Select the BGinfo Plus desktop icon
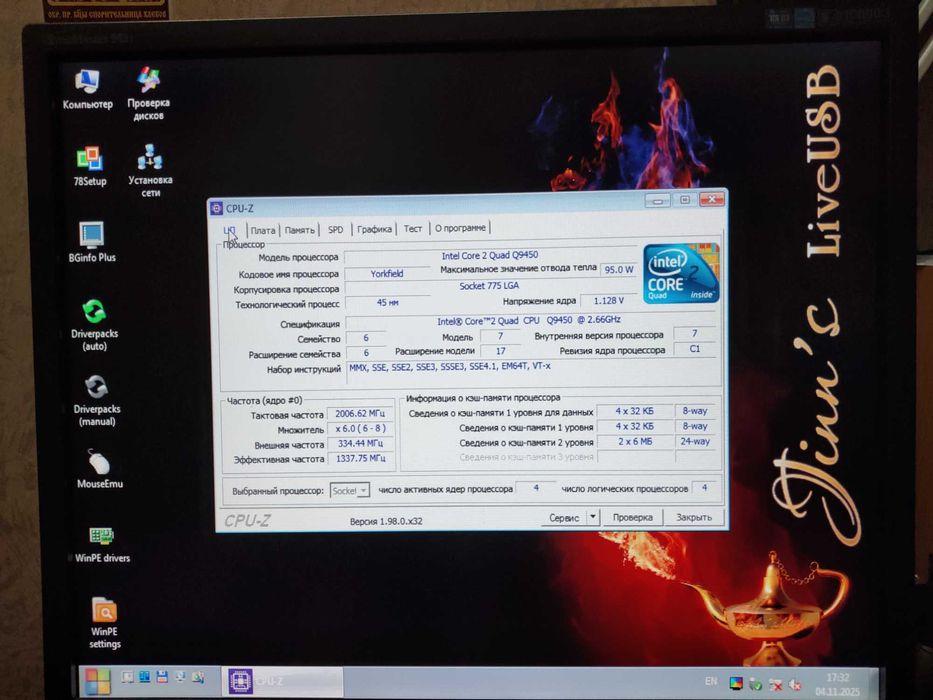The image size is (933, 700). [92, 242]
